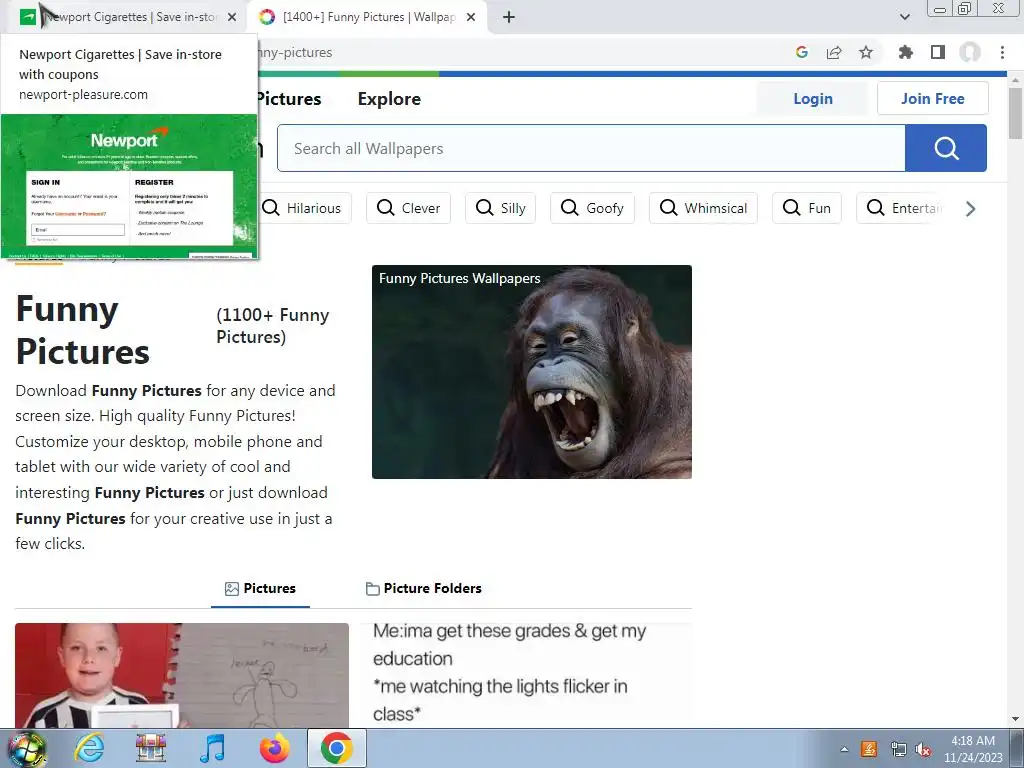Select the Whimsical search tag
Screen dimensions: 1024x768
[x=703, y=208]
